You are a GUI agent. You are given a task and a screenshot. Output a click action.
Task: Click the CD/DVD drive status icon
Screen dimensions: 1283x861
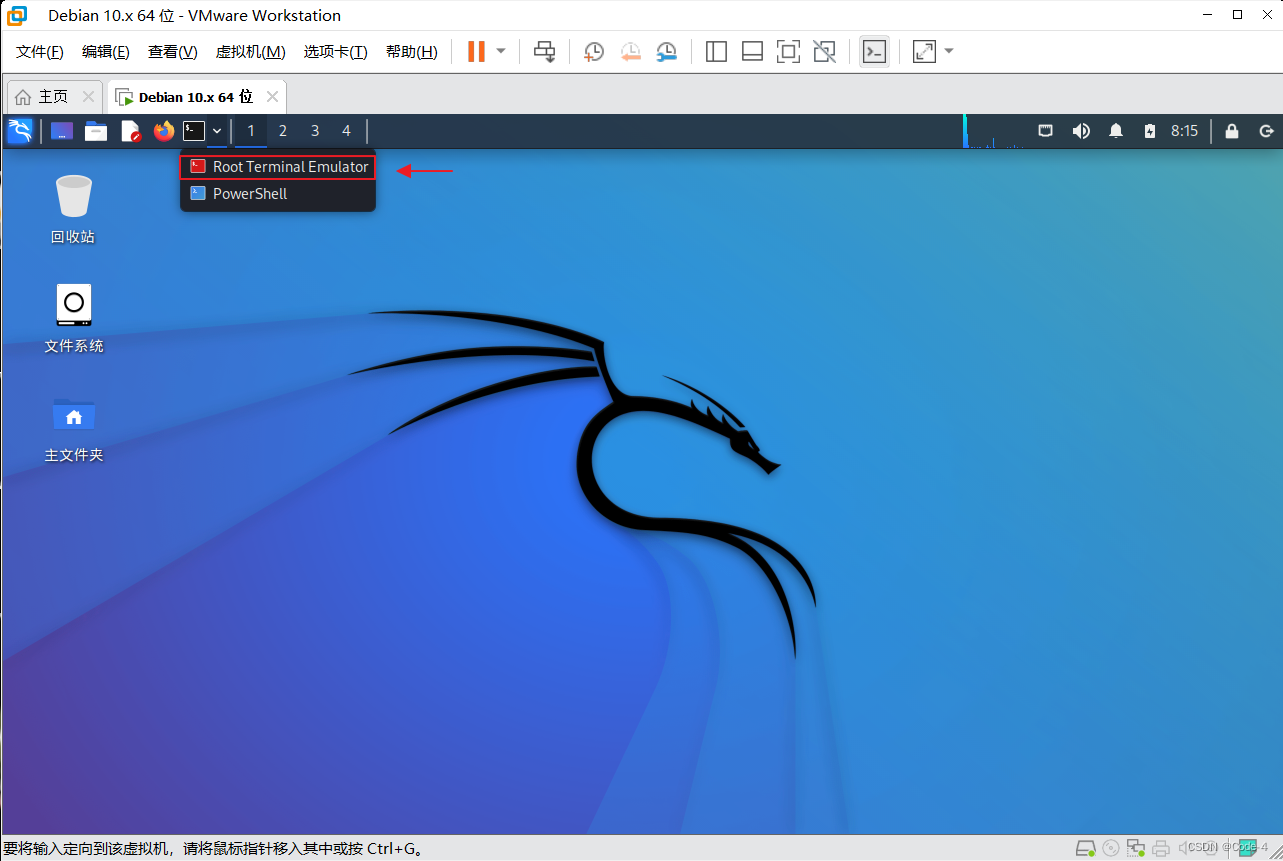point(1111,849)
